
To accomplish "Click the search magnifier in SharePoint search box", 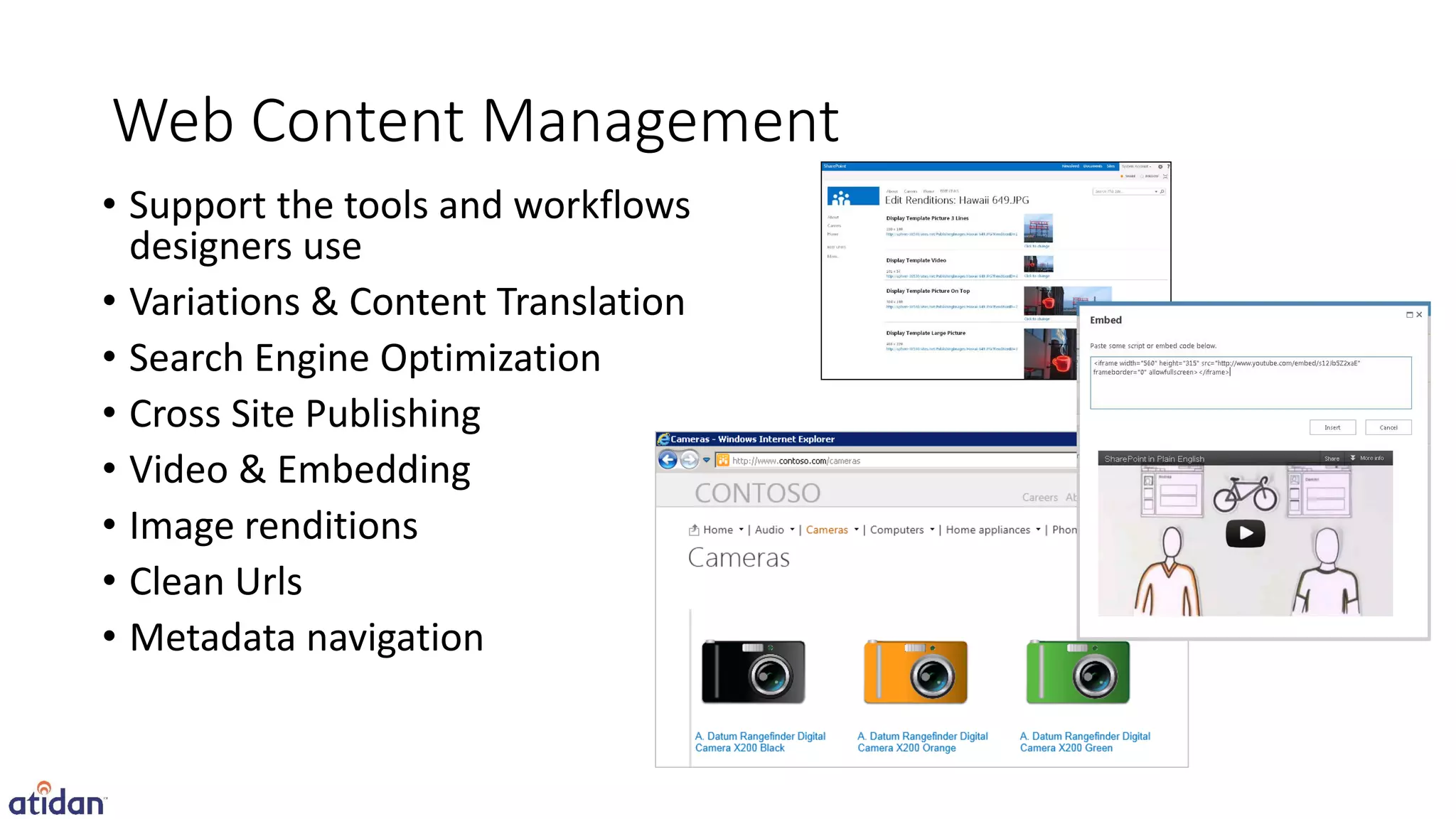I will [x=1162, y=191].
